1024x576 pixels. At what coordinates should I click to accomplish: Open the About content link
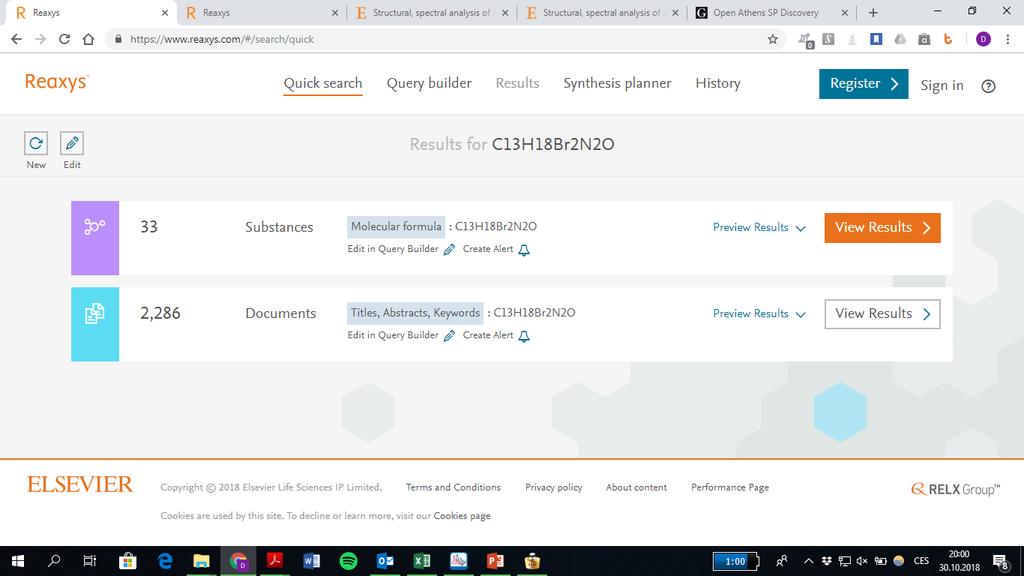point(636,487)
